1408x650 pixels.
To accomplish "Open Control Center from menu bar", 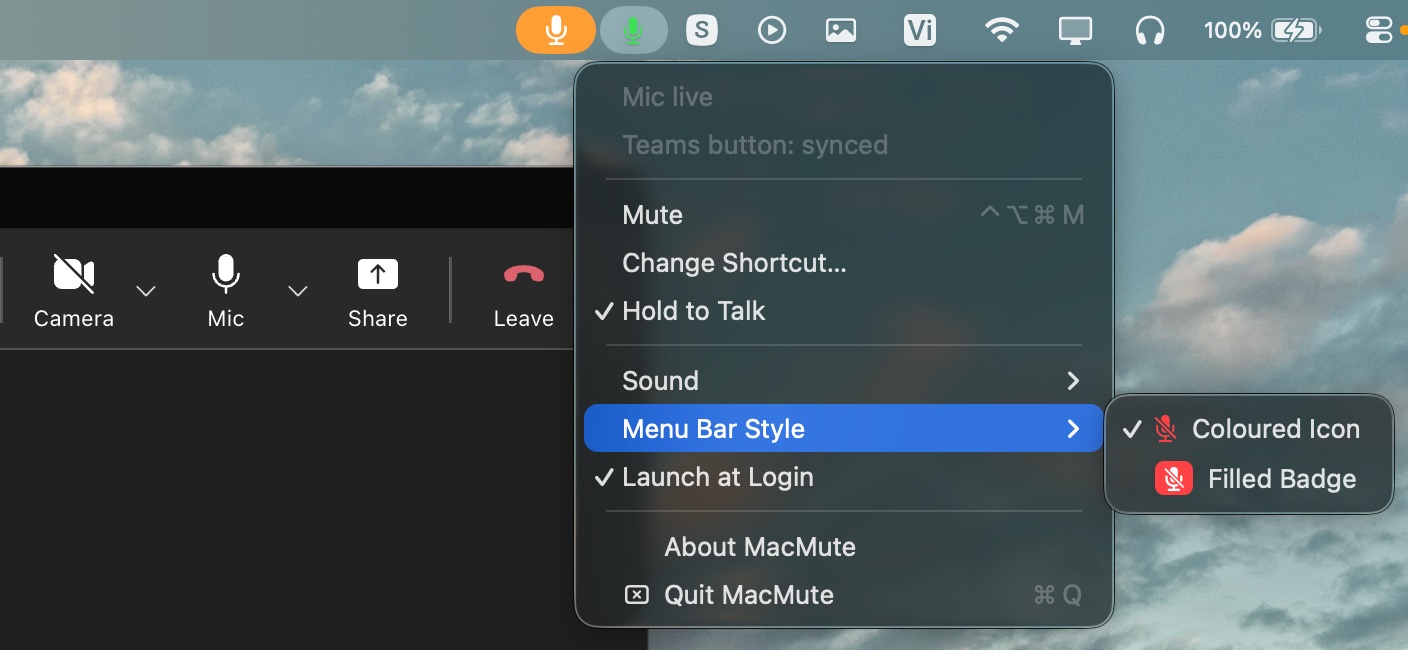I will pyautogui.click(x=1378, y=30).
